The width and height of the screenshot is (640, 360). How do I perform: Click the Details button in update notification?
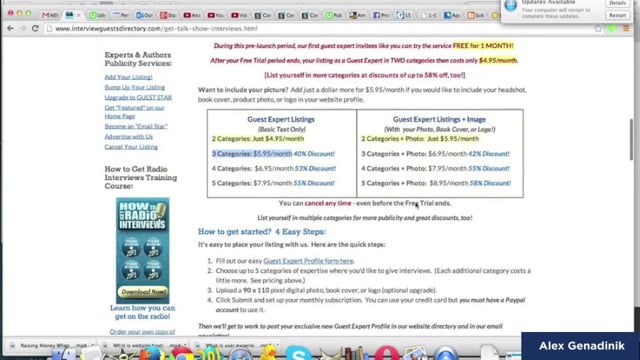[x=617, y=3]
